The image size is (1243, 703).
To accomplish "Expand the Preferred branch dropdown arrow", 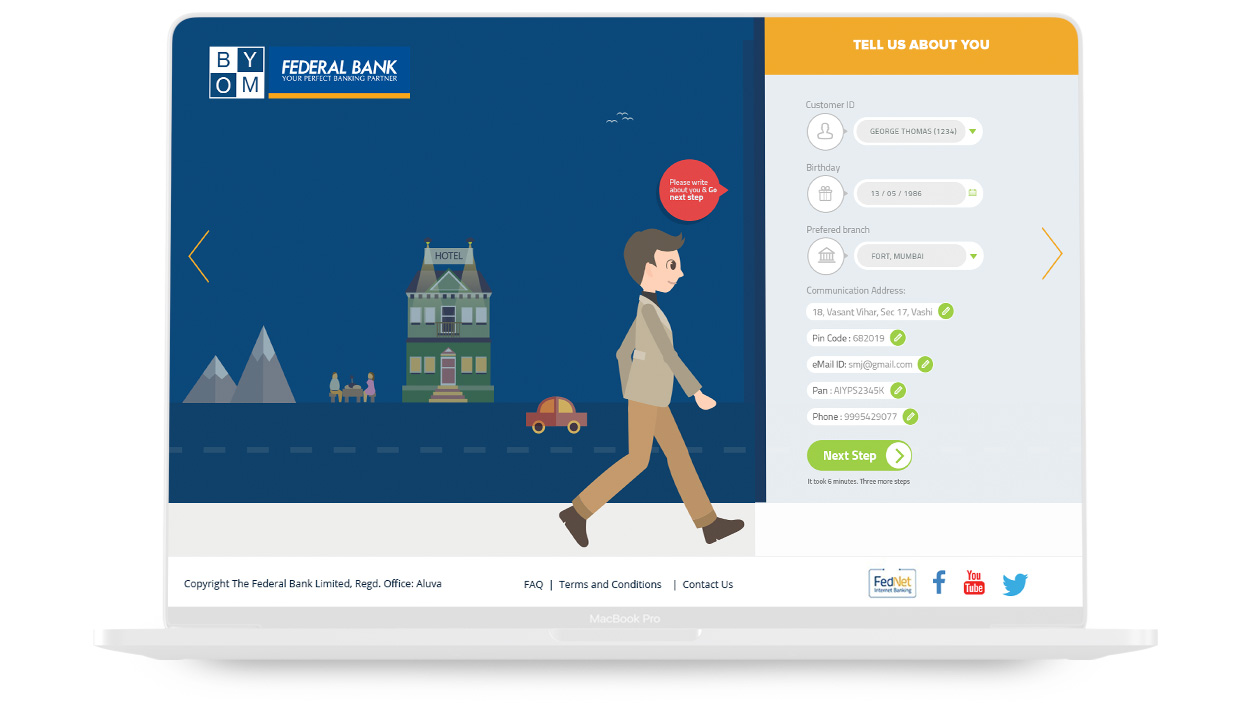I will coord(973,256).
